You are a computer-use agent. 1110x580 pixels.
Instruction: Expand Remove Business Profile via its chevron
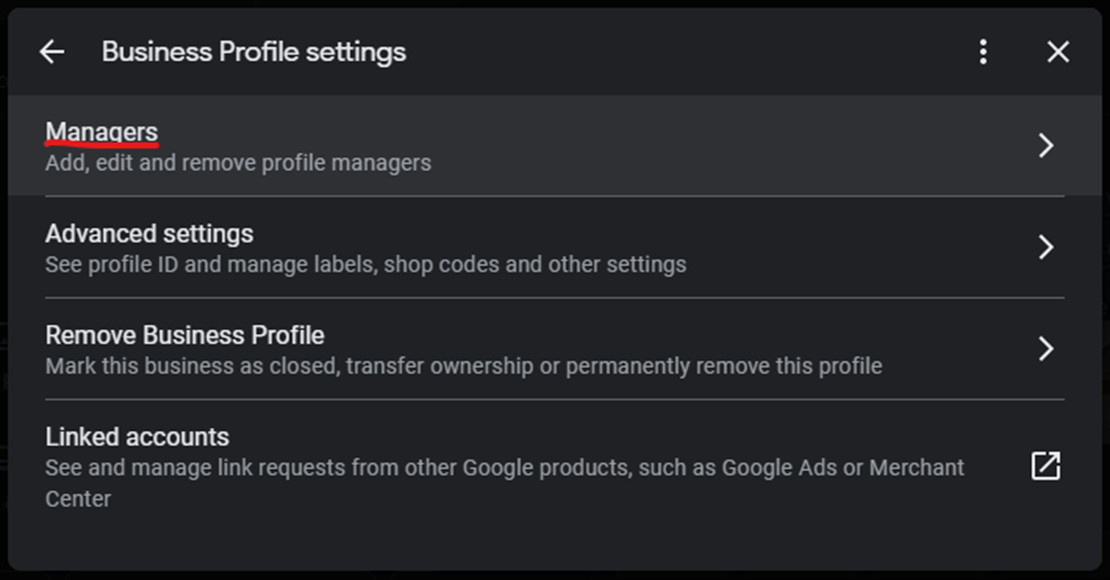point(1046,348)
